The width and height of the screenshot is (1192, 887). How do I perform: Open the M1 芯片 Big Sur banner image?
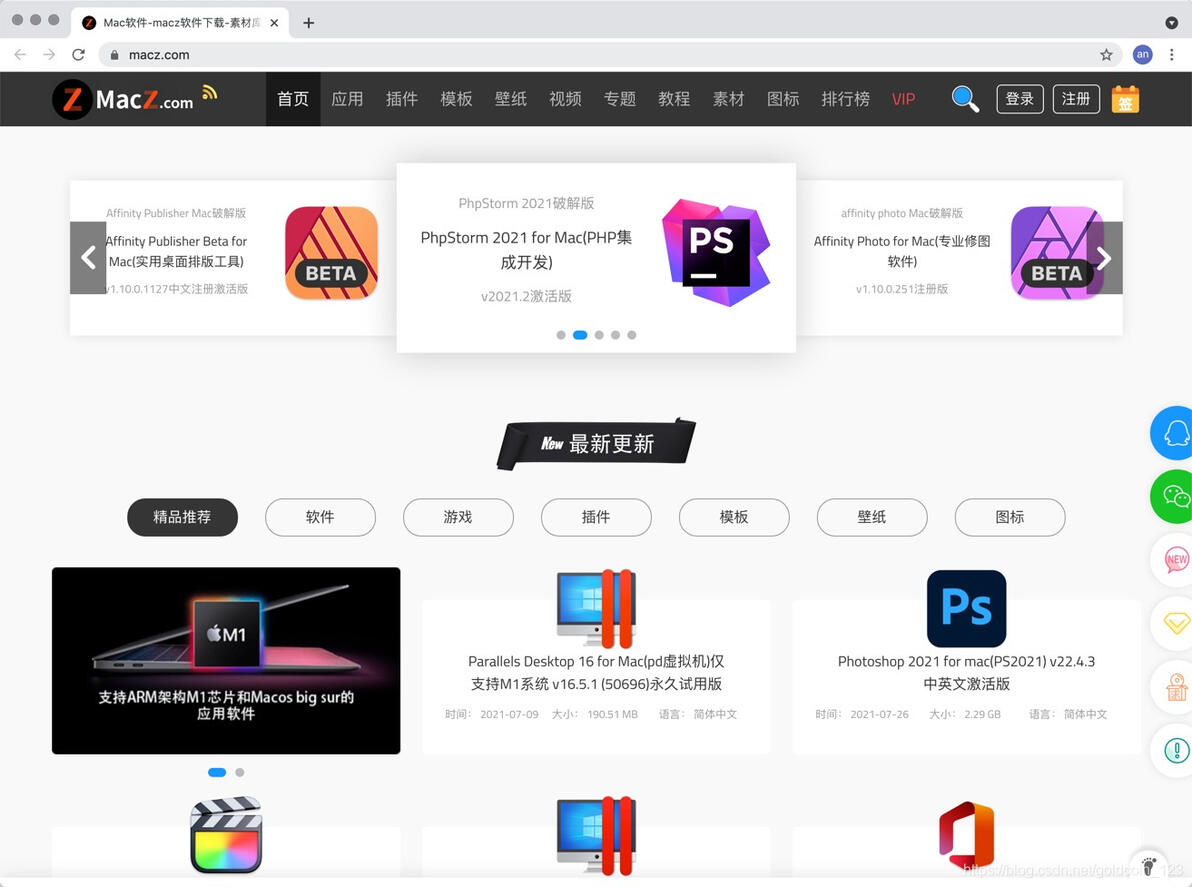pos(226,660)
